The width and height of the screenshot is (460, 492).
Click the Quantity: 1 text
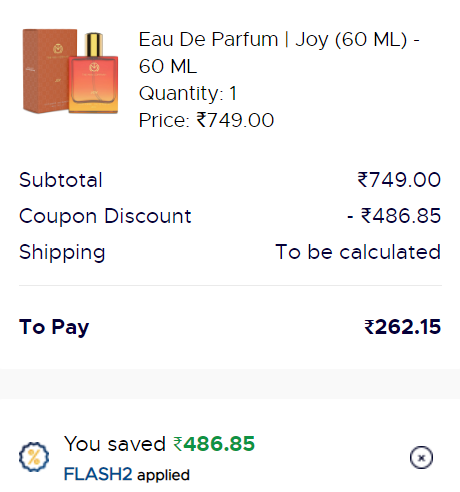point(188,93)
